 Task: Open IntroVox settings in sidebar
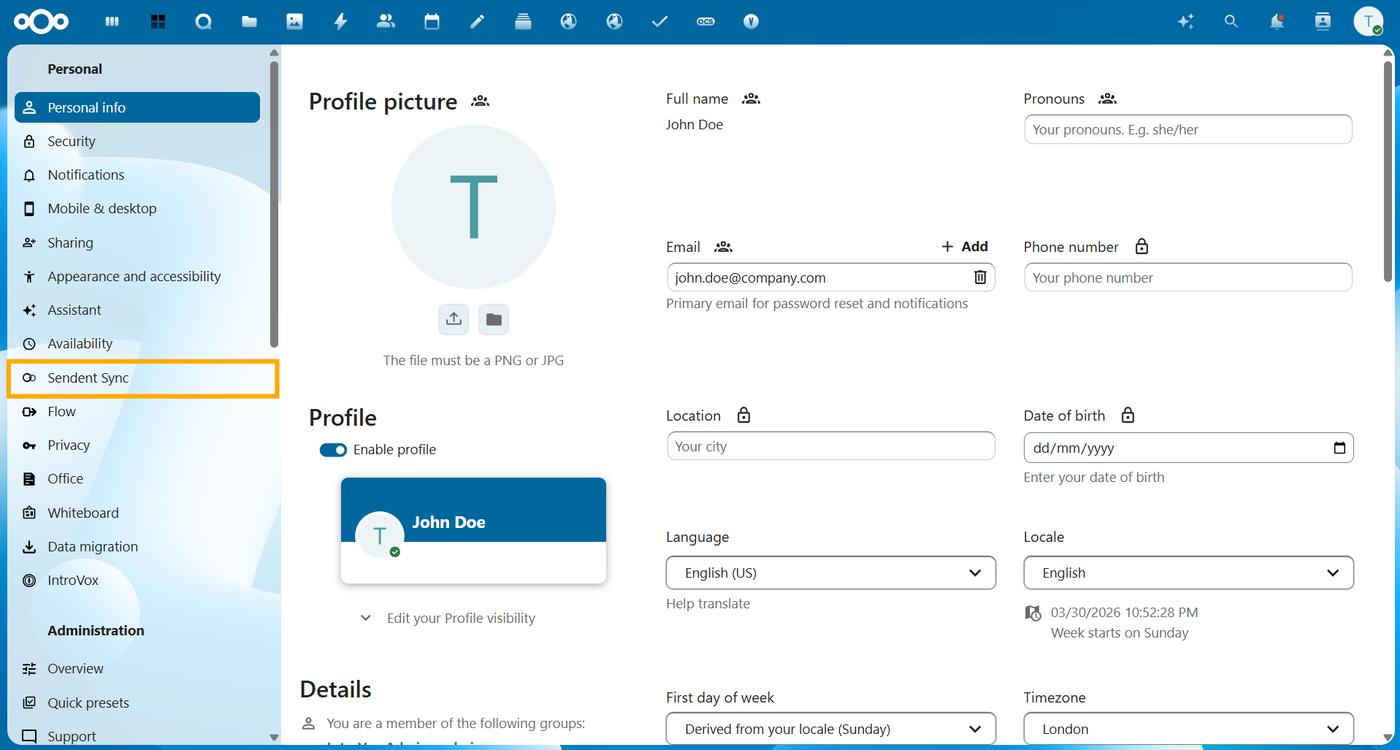click(137, 580)
